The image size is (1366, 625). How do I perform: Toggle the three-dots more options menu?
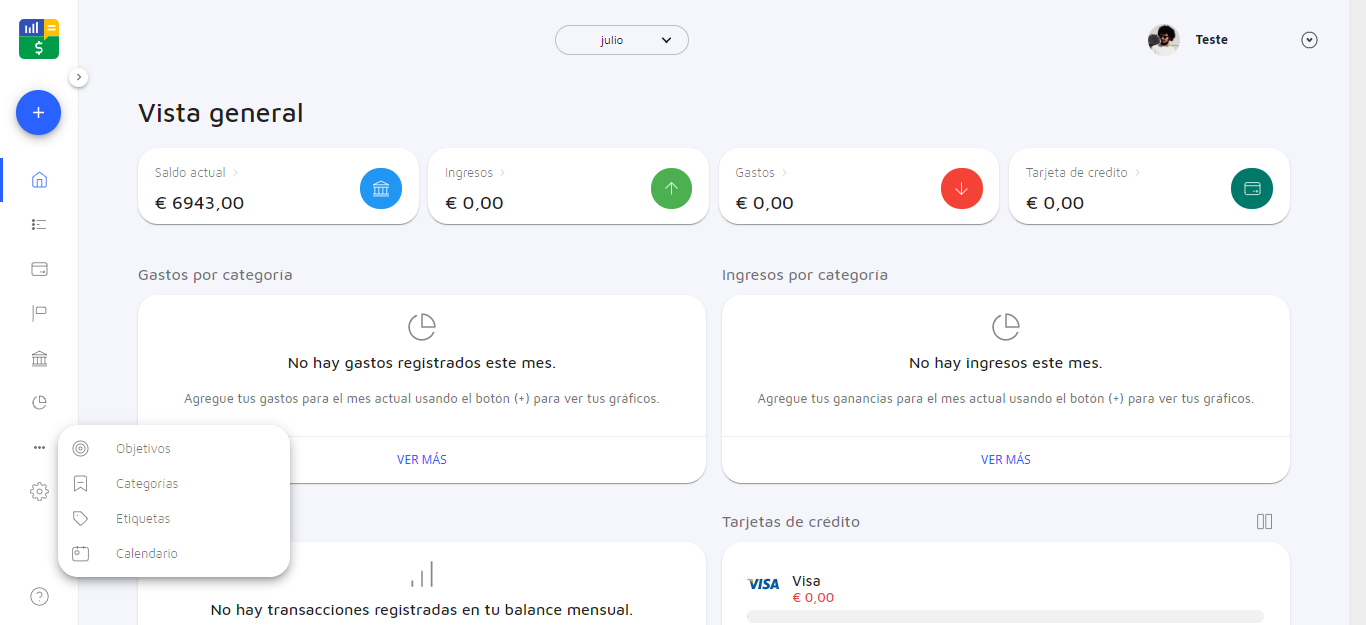39,447
